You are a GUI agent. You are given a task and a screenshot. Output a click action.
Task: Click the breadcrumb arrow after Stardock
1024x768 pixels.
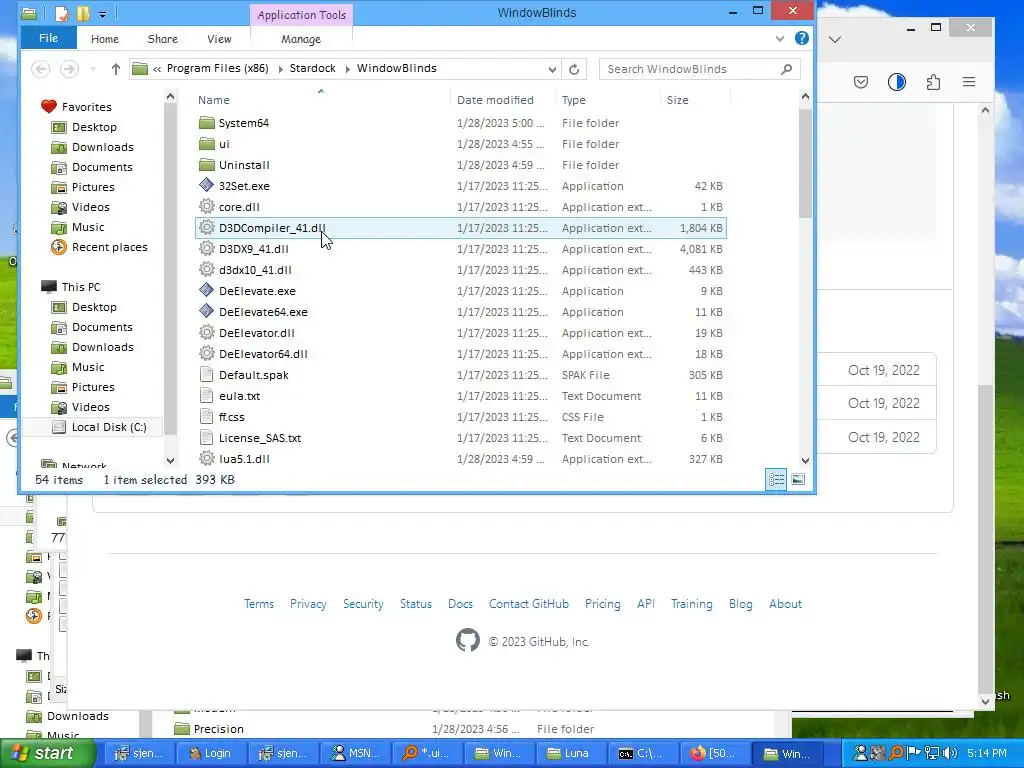346,69
